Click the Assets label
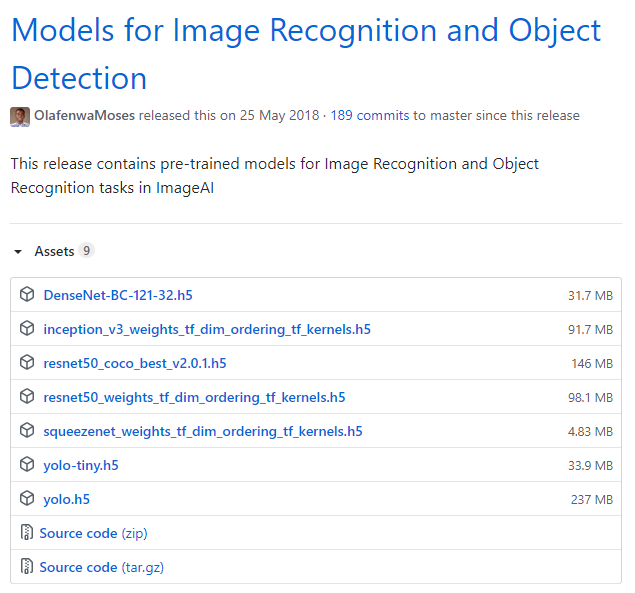 pyautogui.click(x=54, y=251)
